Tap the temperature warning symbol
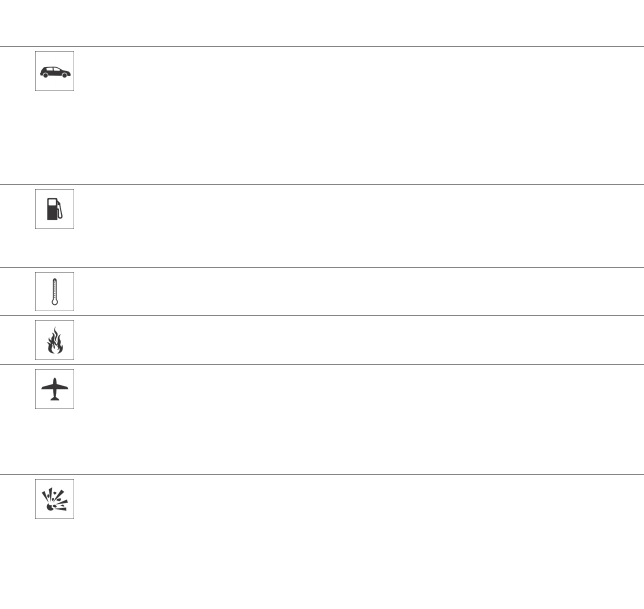The width and height of the screenshot is (644, 609). 54,291
